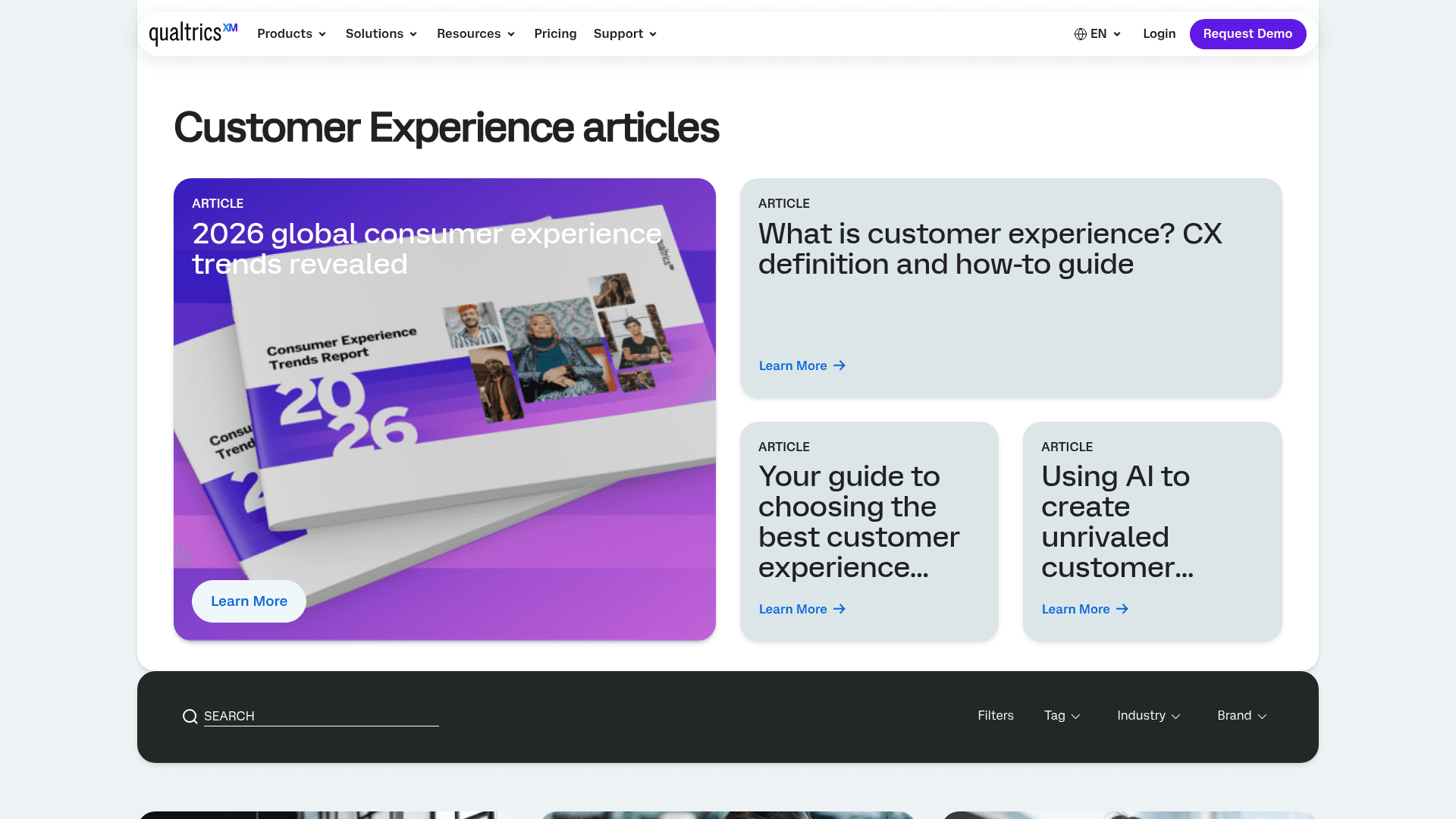
Task: Focus the SEARCH input field
Action: pos(321,716)
